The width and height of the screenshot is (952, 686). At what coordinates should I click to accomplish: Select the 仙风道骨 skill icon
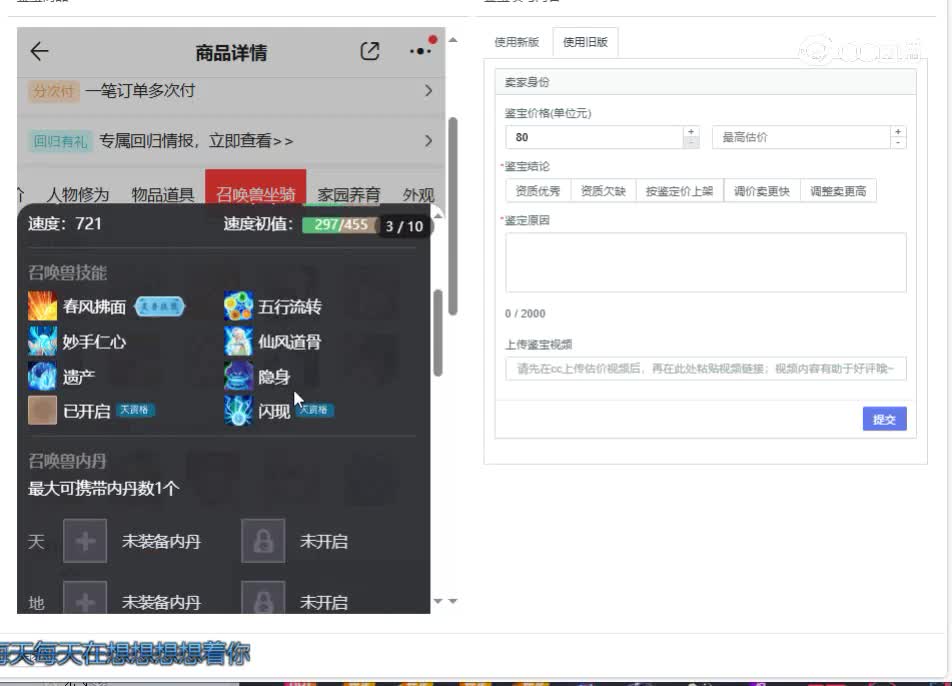click(x=239, y=341)
